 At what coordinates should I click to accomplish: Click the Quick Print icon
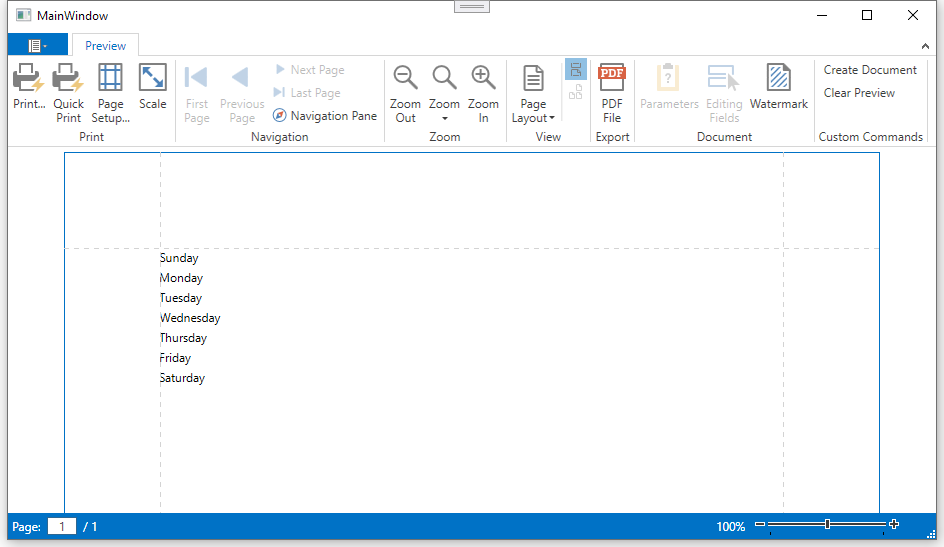click(x=68, y=78)
